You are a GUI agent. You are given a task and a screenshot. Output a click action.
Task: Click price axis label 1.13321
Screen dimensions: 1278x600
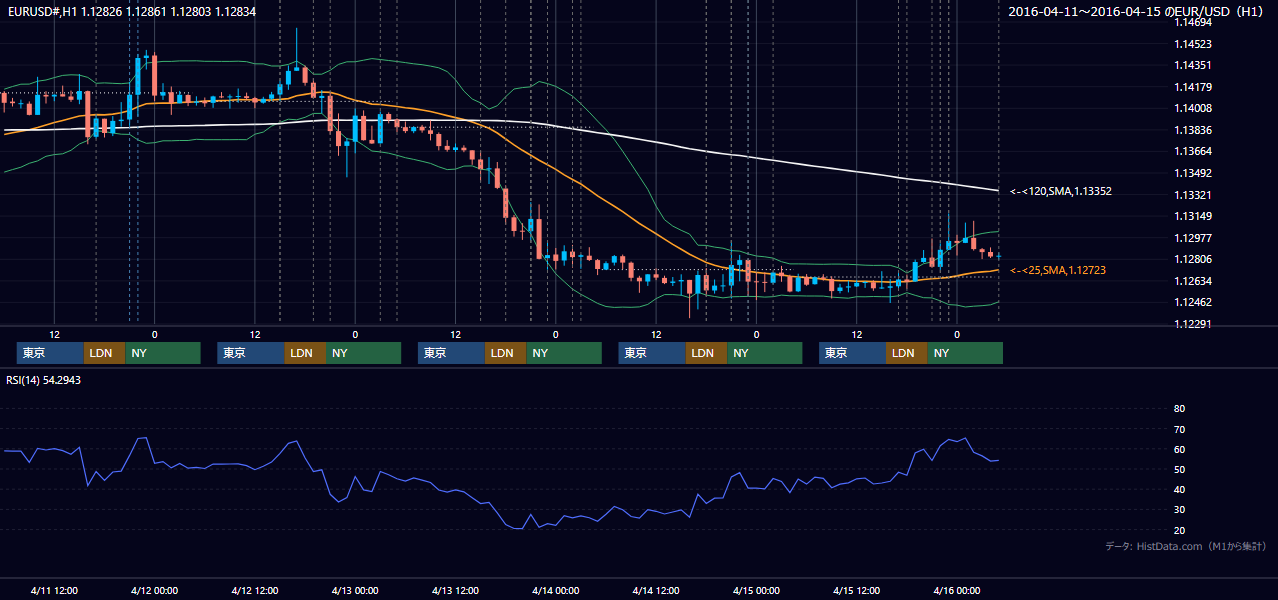[x=1193, y=195]
